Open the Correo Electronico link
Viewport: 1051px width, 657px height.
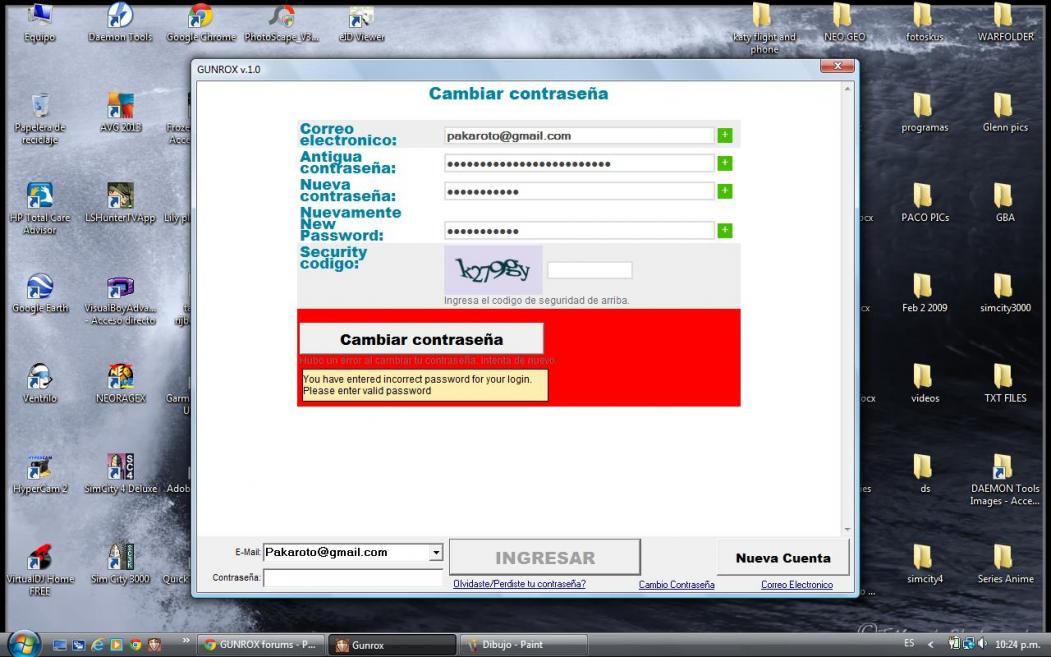pos(796,585)
